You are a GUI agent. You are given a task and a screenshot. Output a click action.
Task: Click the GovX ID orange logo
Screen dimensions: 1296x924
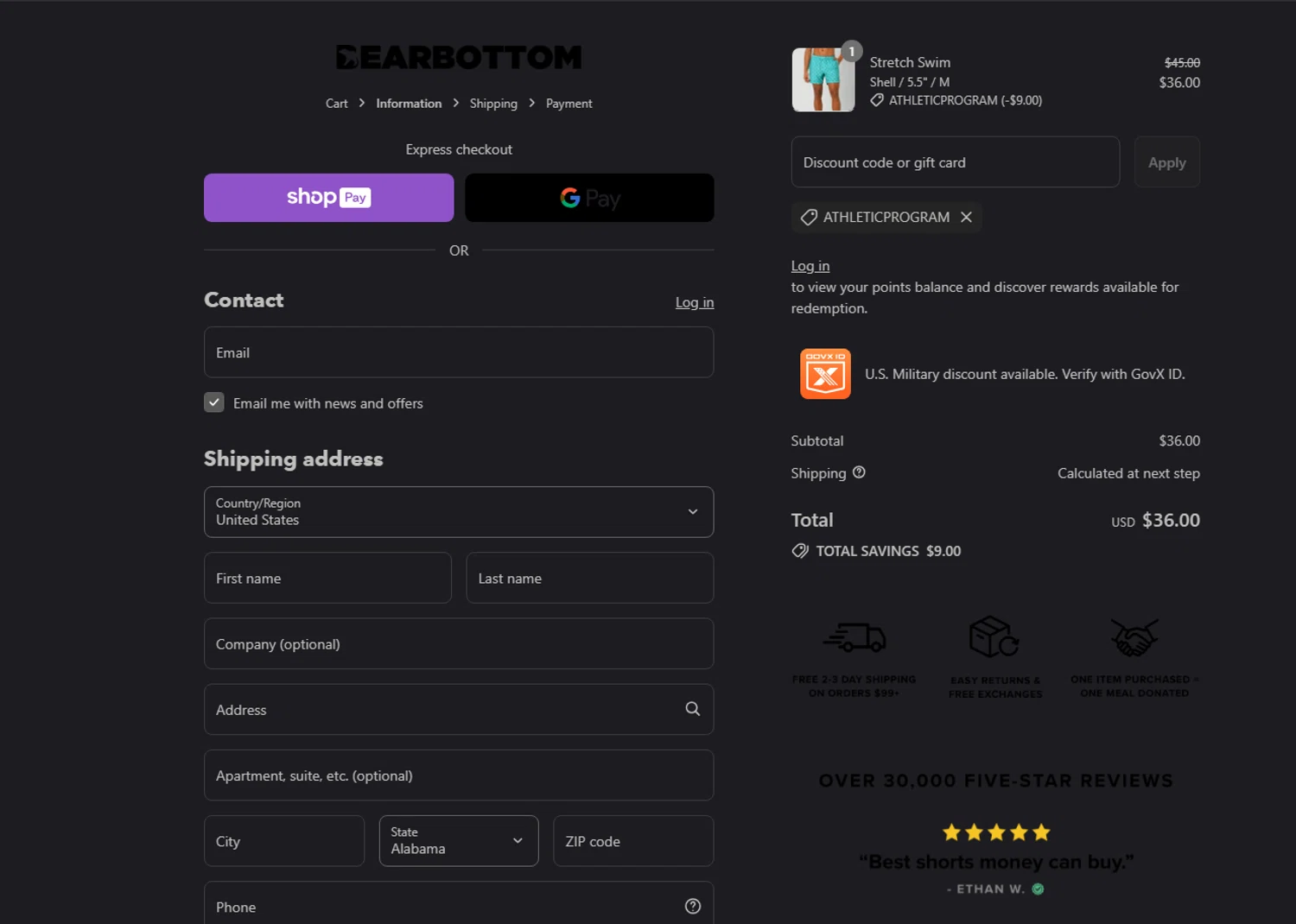[x=825, y=374]
